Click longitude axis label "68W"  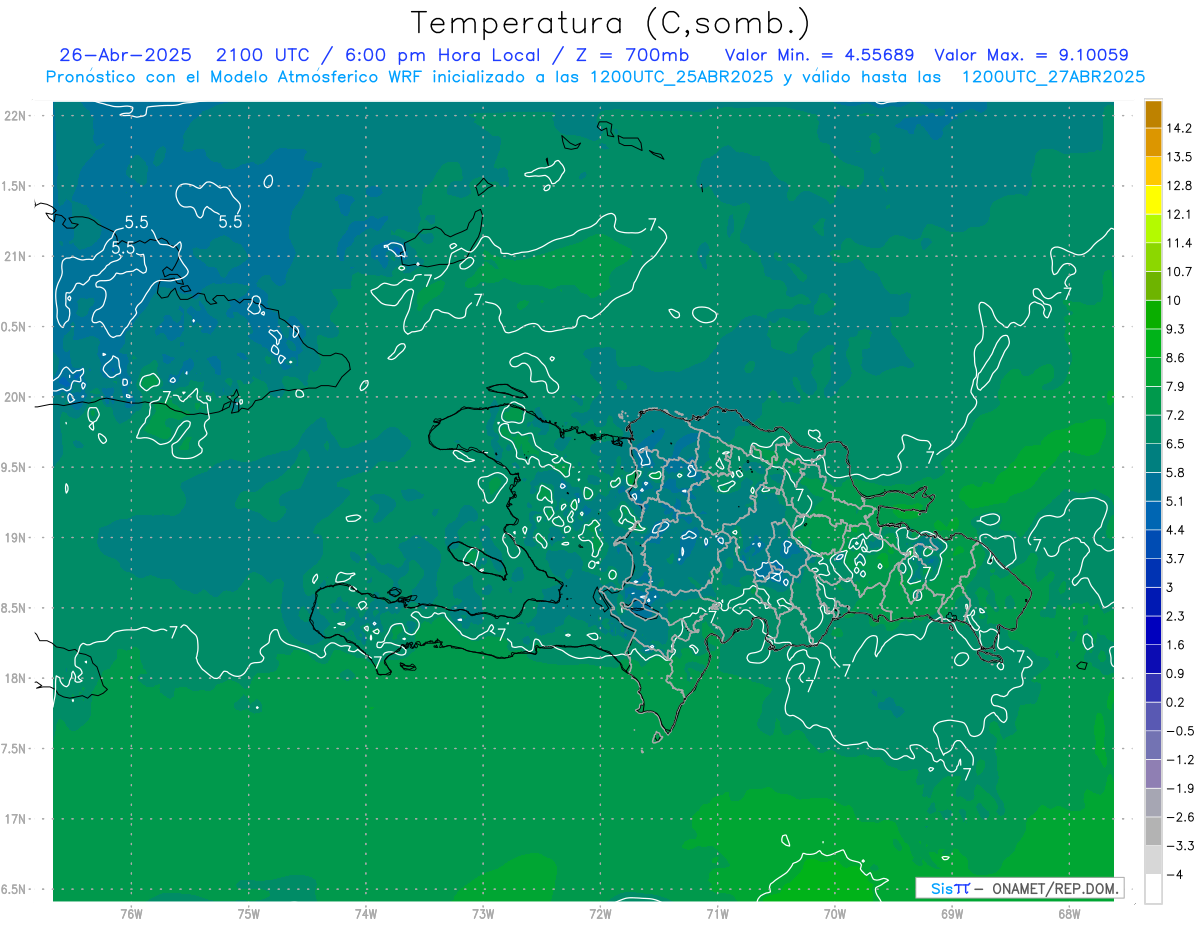[1069, 914]
